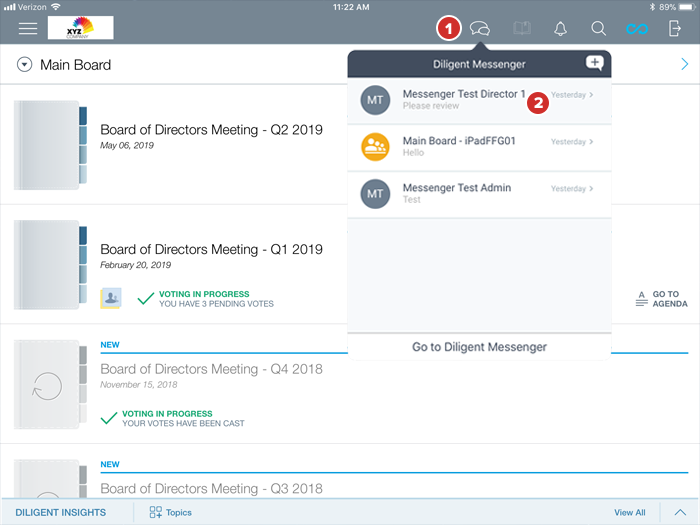Screen dimensions: 700x525
Task: Open the hamburger menu
Action: coord(28,28)
